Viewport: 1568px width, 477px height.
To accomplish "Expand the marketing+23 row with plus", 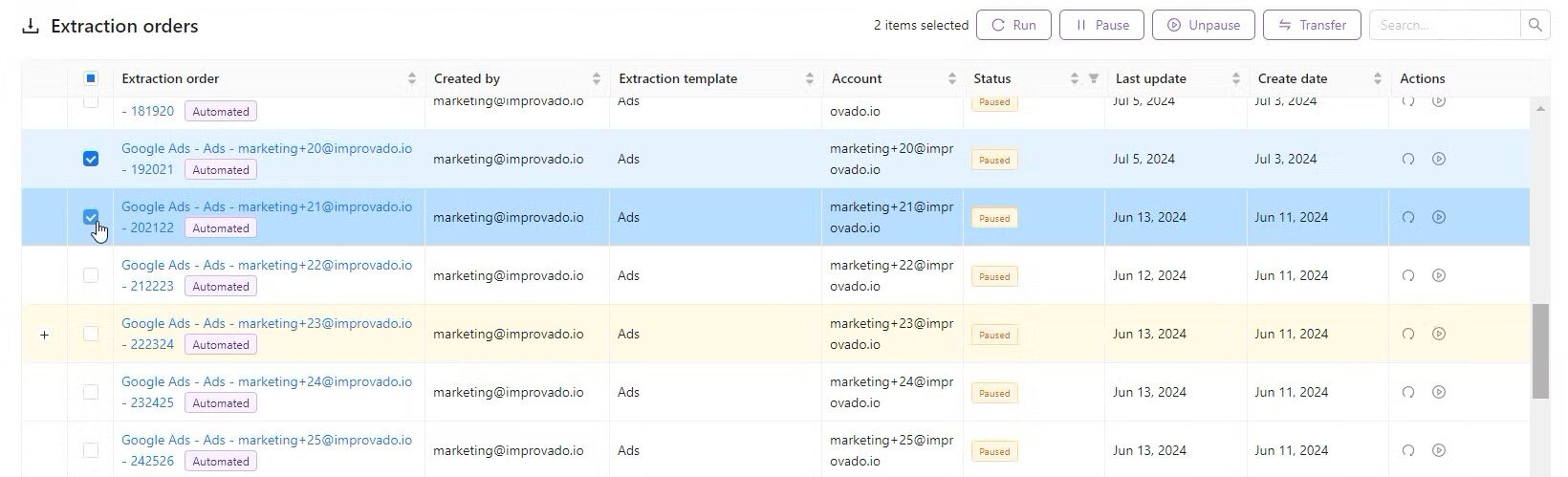I will (45, 336).
